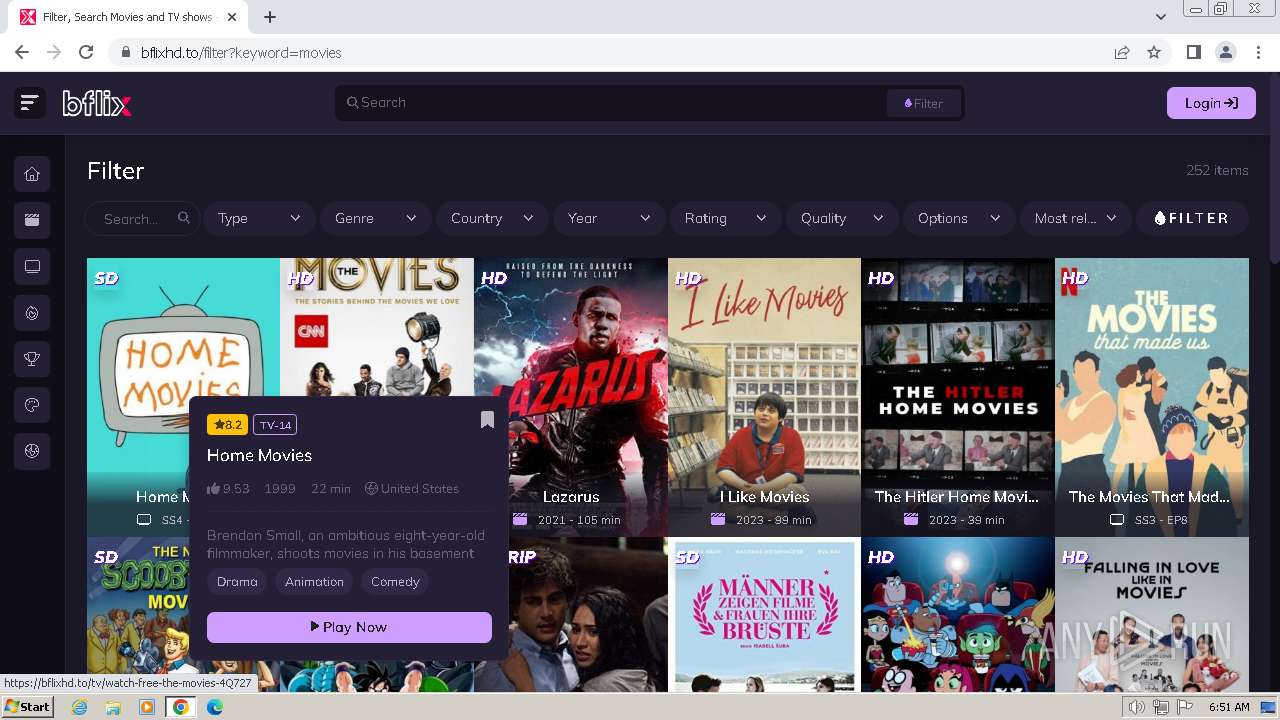The image size is (1280, 720).
Task: Click the magnifier icon in the filter search box
Action: coord(184,218)
